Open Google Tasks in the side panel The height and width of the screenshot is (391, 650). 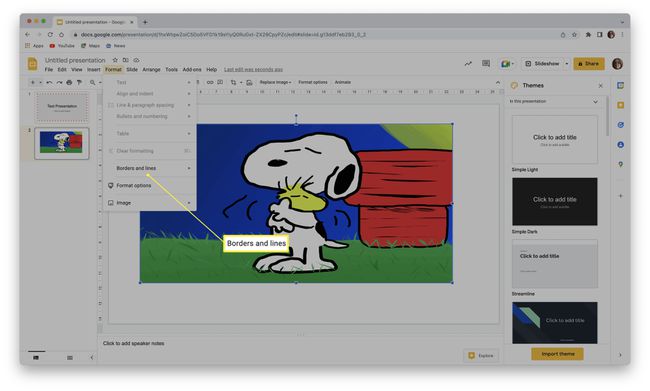tap(621, 125)
